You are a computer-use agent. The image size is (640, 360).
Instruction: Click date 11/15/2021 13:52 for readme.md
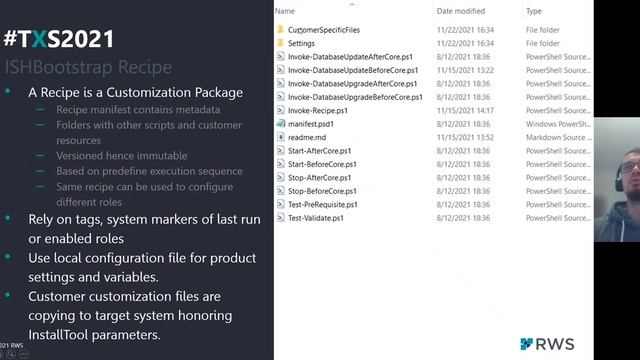[x=465, y=138]
